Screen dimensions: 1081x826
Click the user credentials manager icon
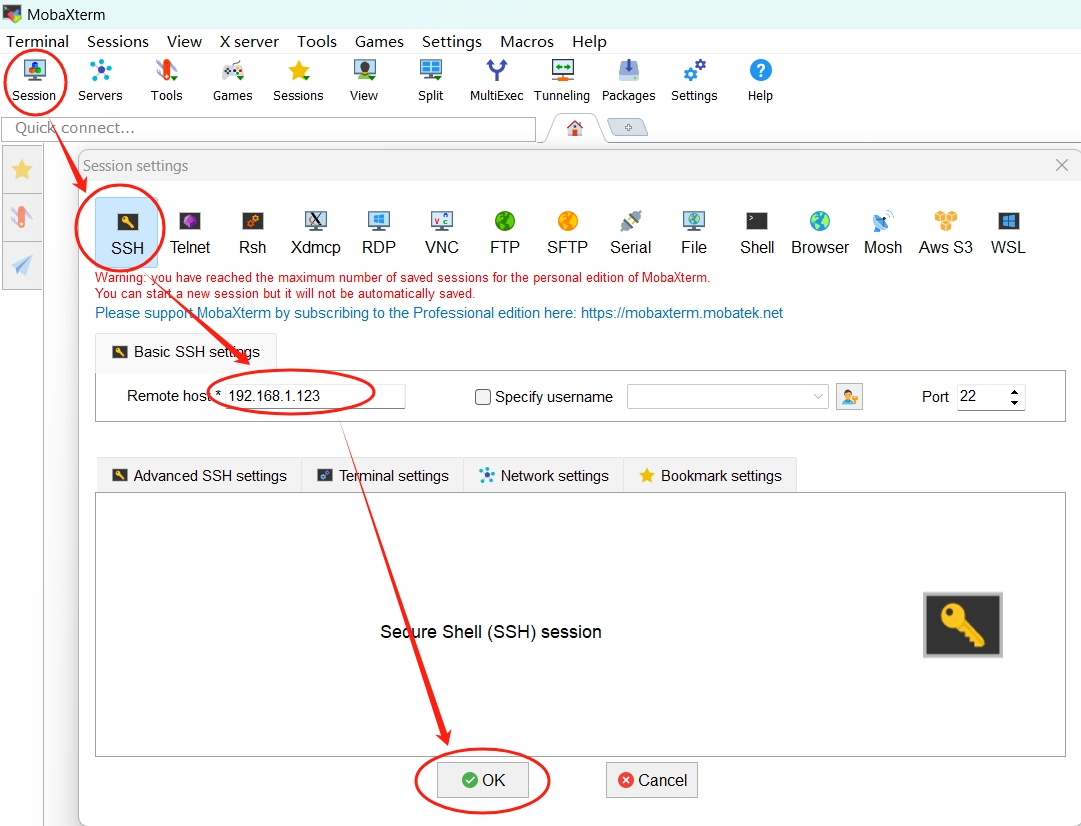click(x=849, y=396)
